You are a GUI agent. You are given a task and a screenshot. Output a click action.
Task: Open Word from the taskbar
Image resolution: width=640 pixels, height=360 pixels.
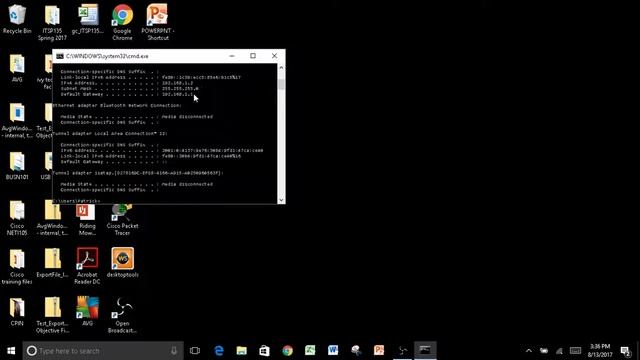(x=333, y=351)
